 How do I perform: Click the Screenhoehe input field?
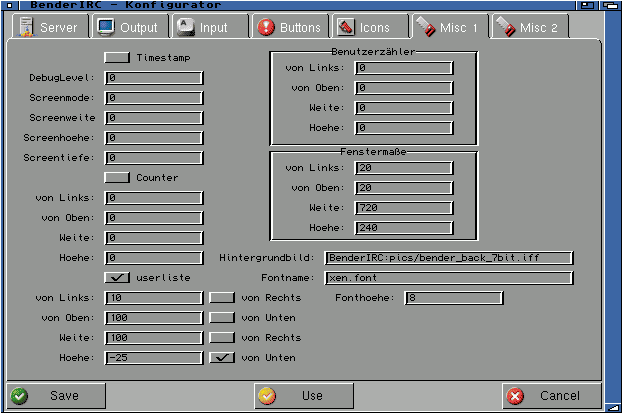(x=154, y=138)
